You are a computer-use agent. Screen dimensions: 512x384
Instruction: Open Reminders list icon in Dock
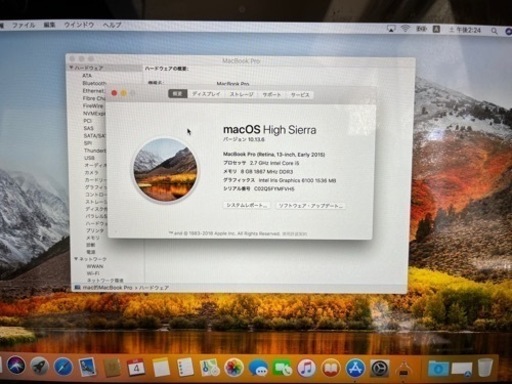click(185, 367)
